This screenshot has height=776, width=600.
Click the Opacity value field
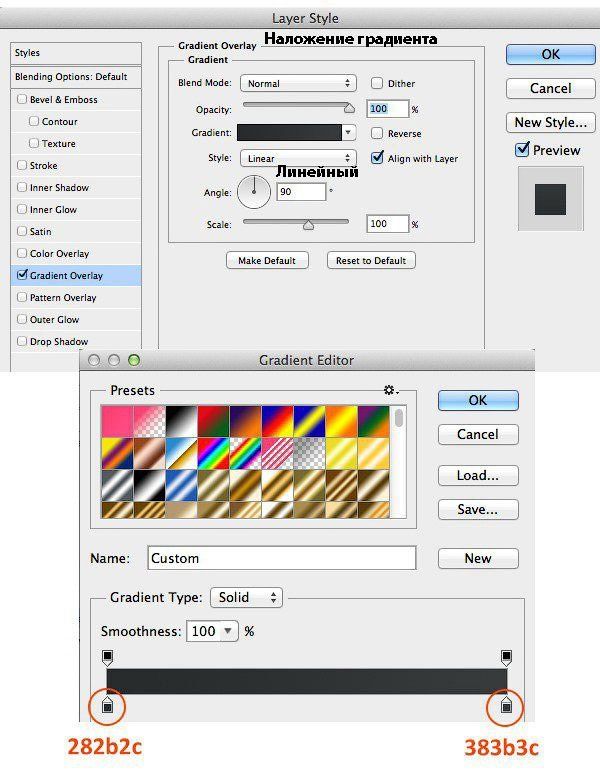388,109
